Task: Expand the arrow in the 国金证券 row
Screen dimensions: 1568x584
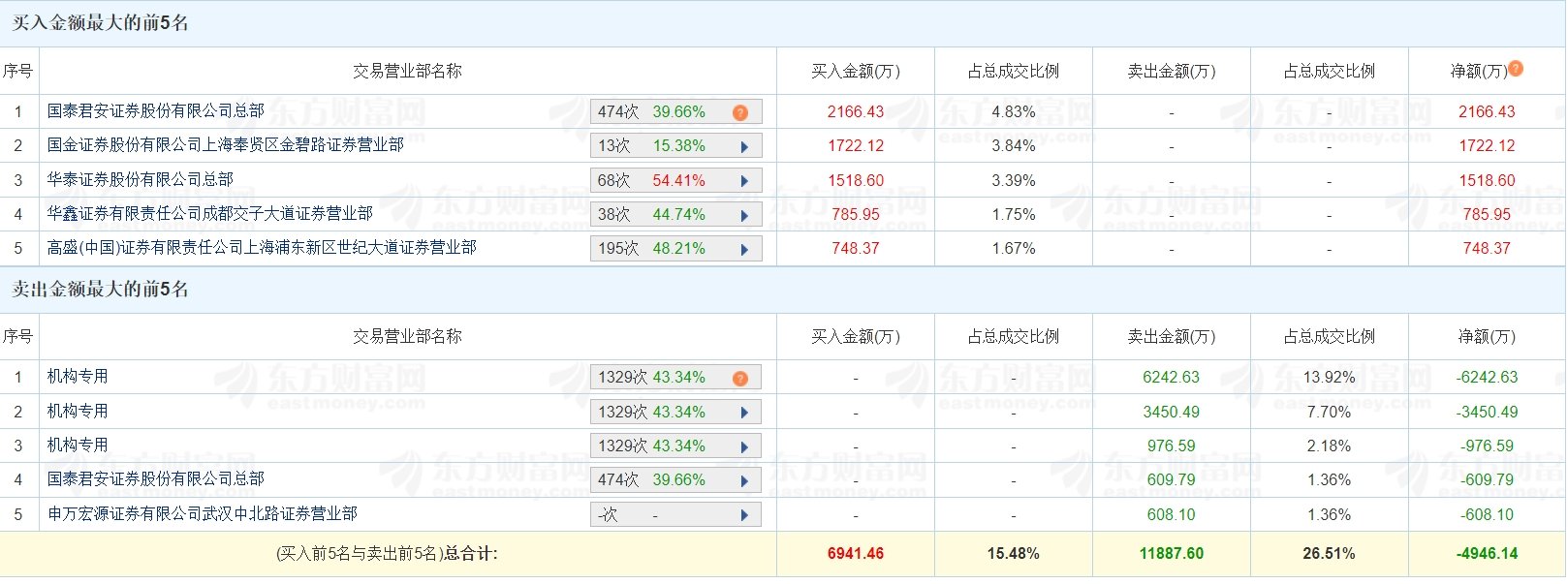Action: point(744,147)
